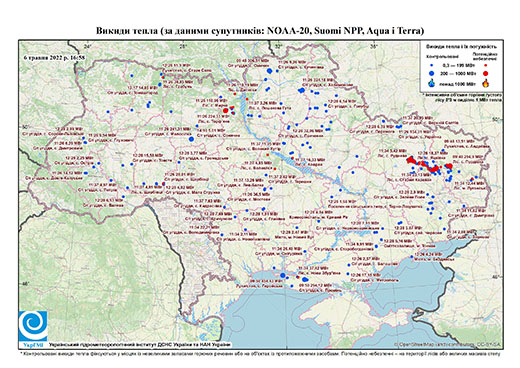520x368 pixels.
Task: Click the map title mentioning NOAA-20
Action: 260,31
